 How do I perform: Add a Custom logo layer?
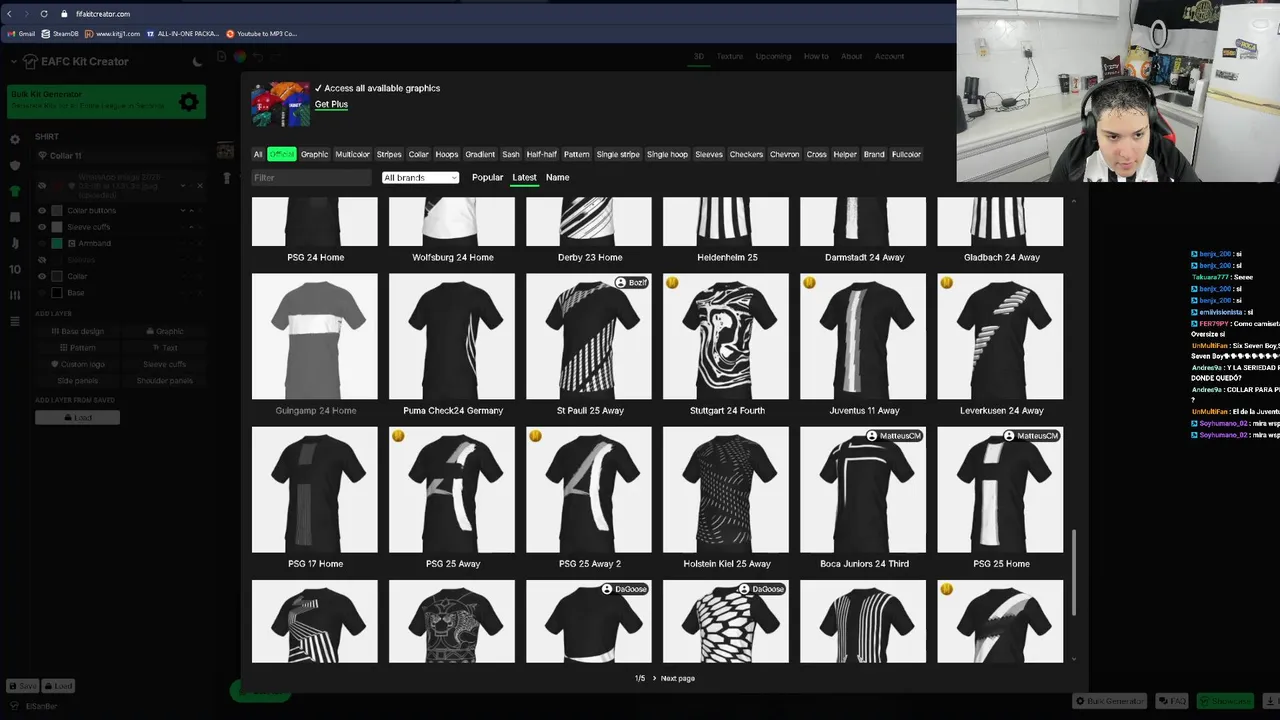pos(78,364)
